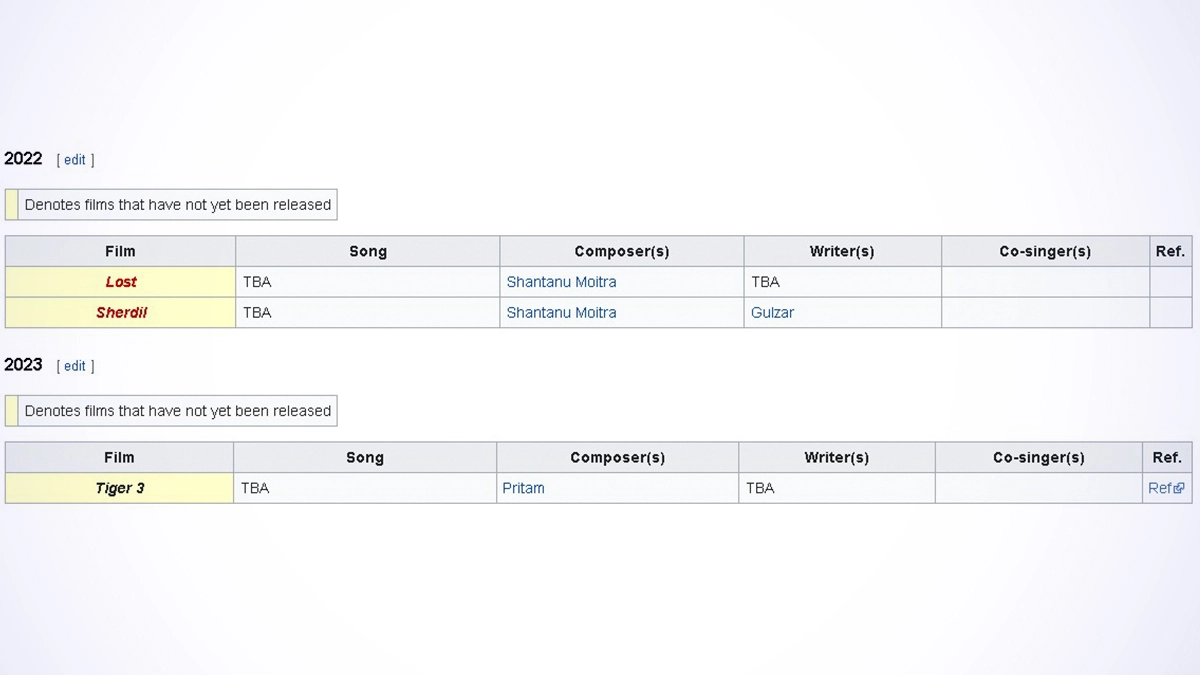Open Shantanu Moitra link in Lost row

pyautogui.click(x=561, y=282)
